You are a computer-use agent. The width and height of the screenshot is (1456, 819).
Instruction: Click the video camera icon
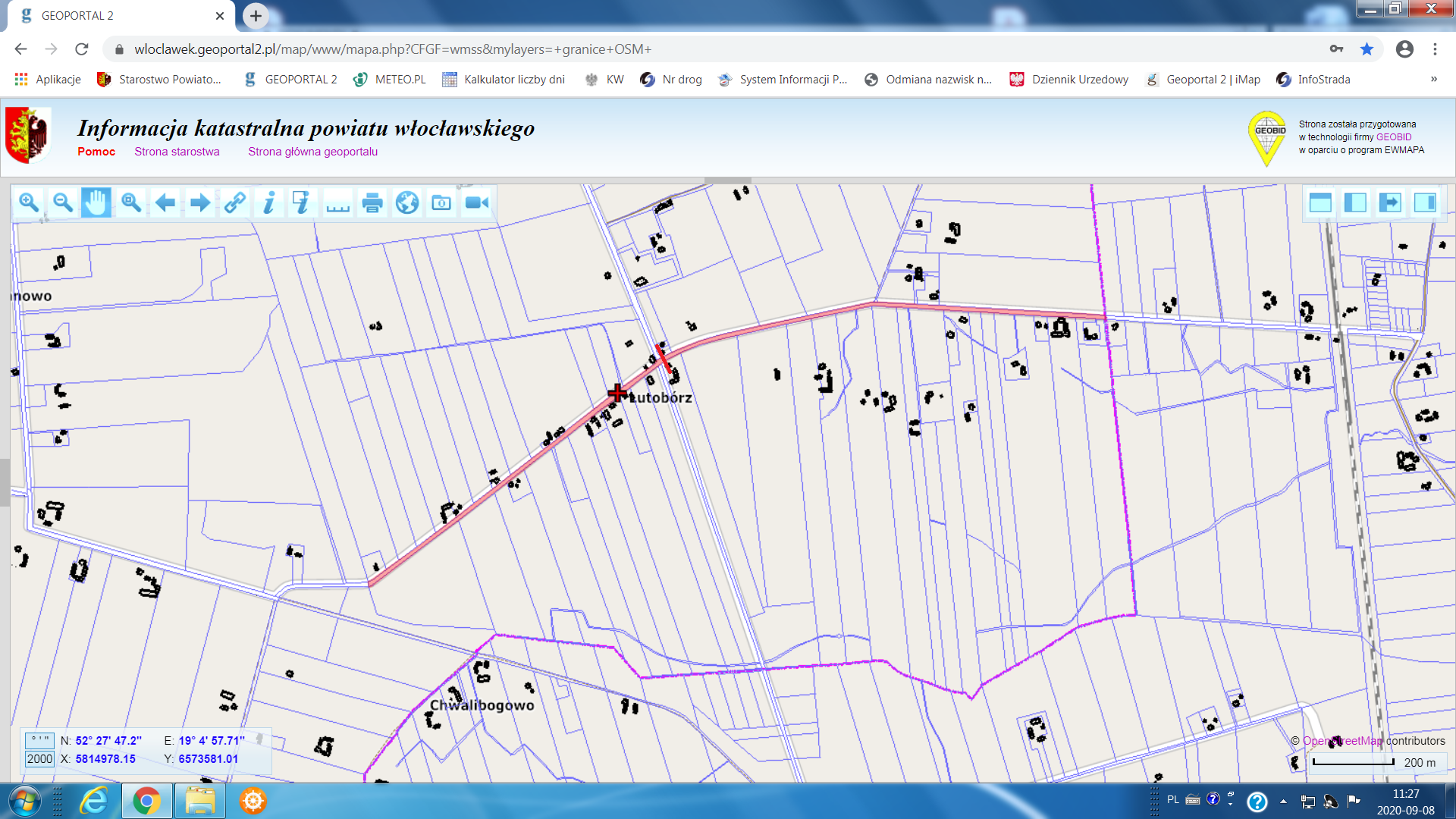tap(477, 202)
